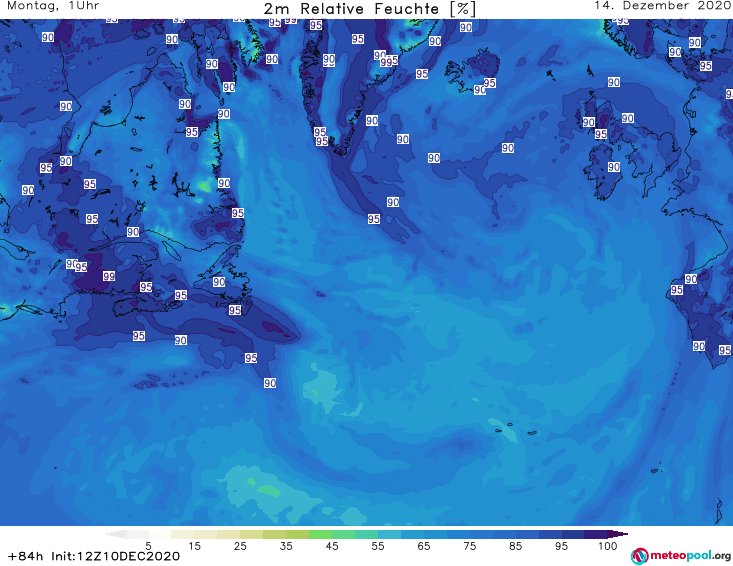Click the '+84h' forecast hour text

[25, 556]
